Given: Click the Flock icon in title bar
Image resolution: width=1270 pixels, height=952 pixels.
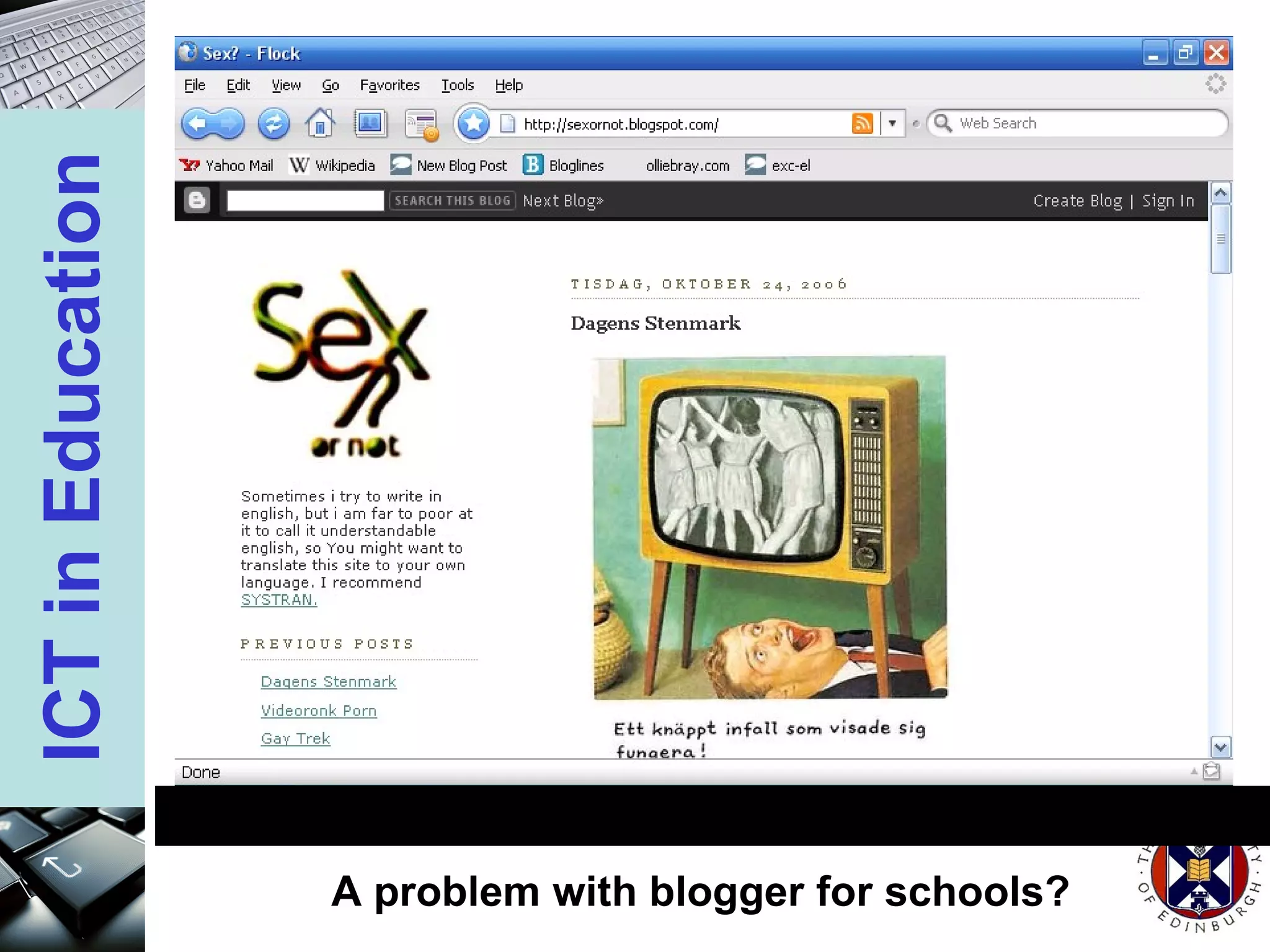Looking at the screenshot, I should point(188,53).
